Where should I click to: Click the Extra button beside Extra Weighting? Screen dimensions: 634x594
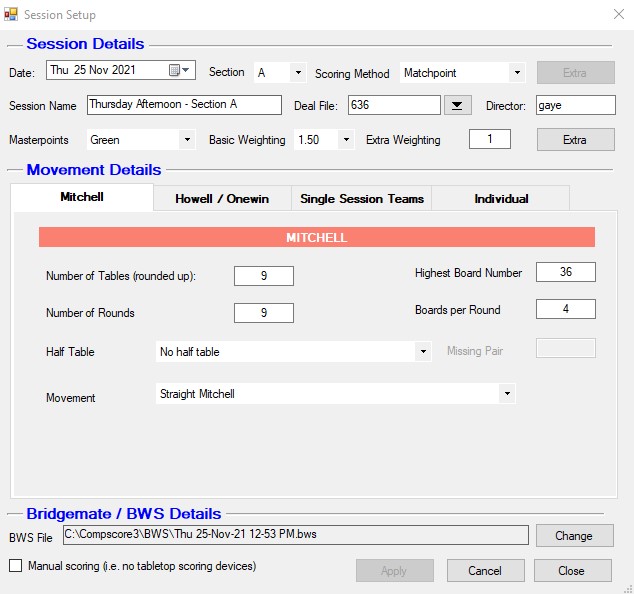coord(575,140)
